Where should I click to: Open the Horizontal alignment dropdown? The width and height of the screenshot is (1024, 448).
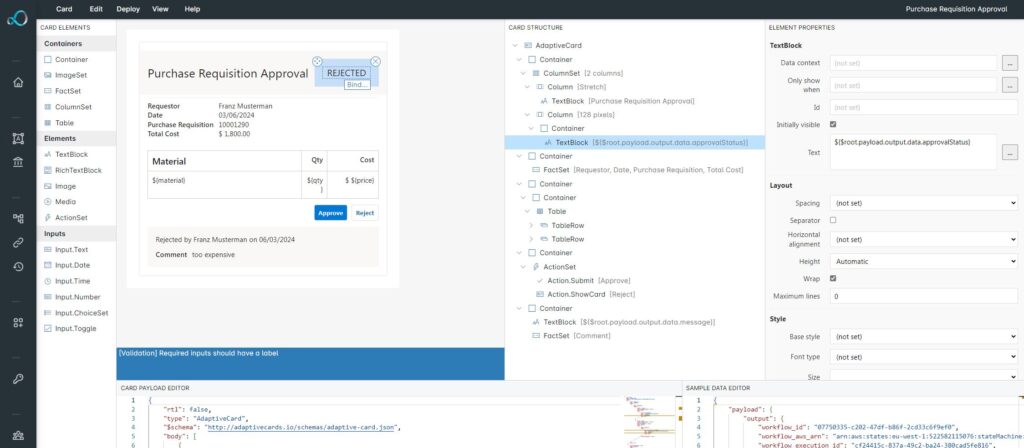tap(923, 240)
